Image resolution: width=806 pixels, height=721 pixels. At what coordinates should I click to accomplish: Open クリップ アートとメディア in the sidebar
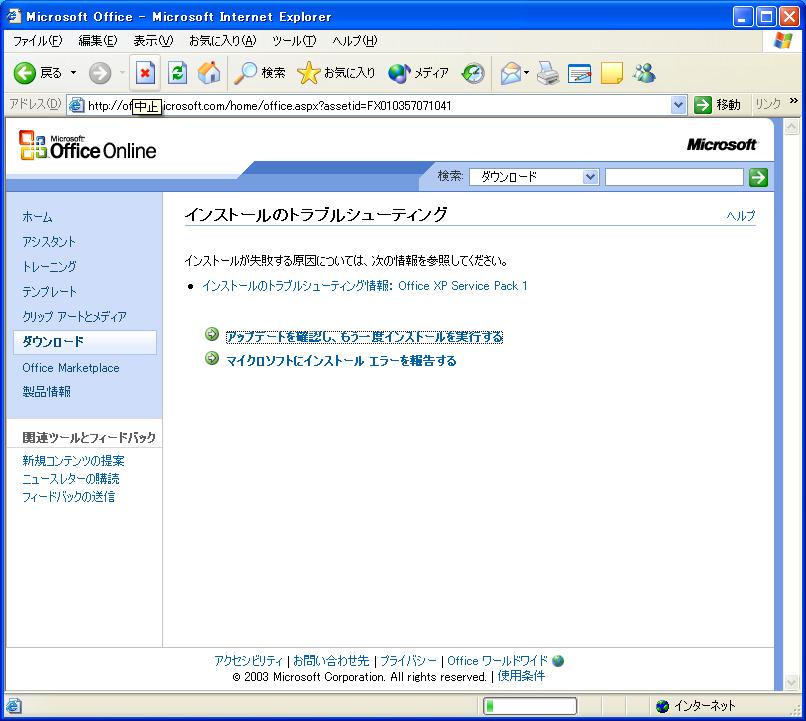(x=74, y=317)
